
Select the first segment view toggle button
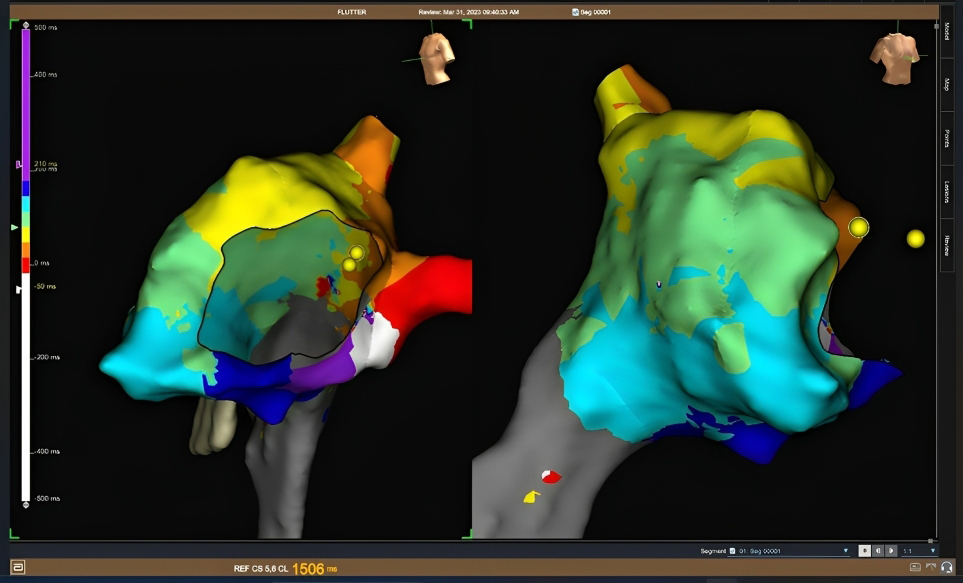click(865, 551)
